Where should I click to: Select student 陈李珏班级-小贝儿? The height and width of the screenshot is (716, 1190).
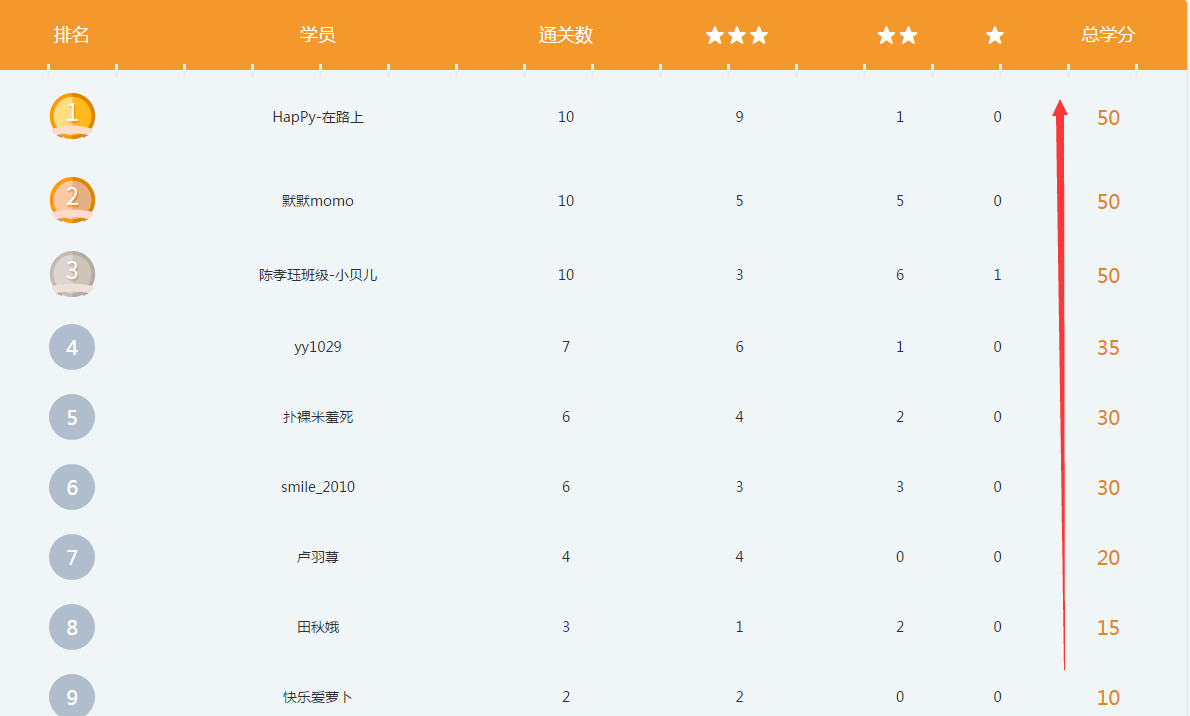click(x=318, y=275)
